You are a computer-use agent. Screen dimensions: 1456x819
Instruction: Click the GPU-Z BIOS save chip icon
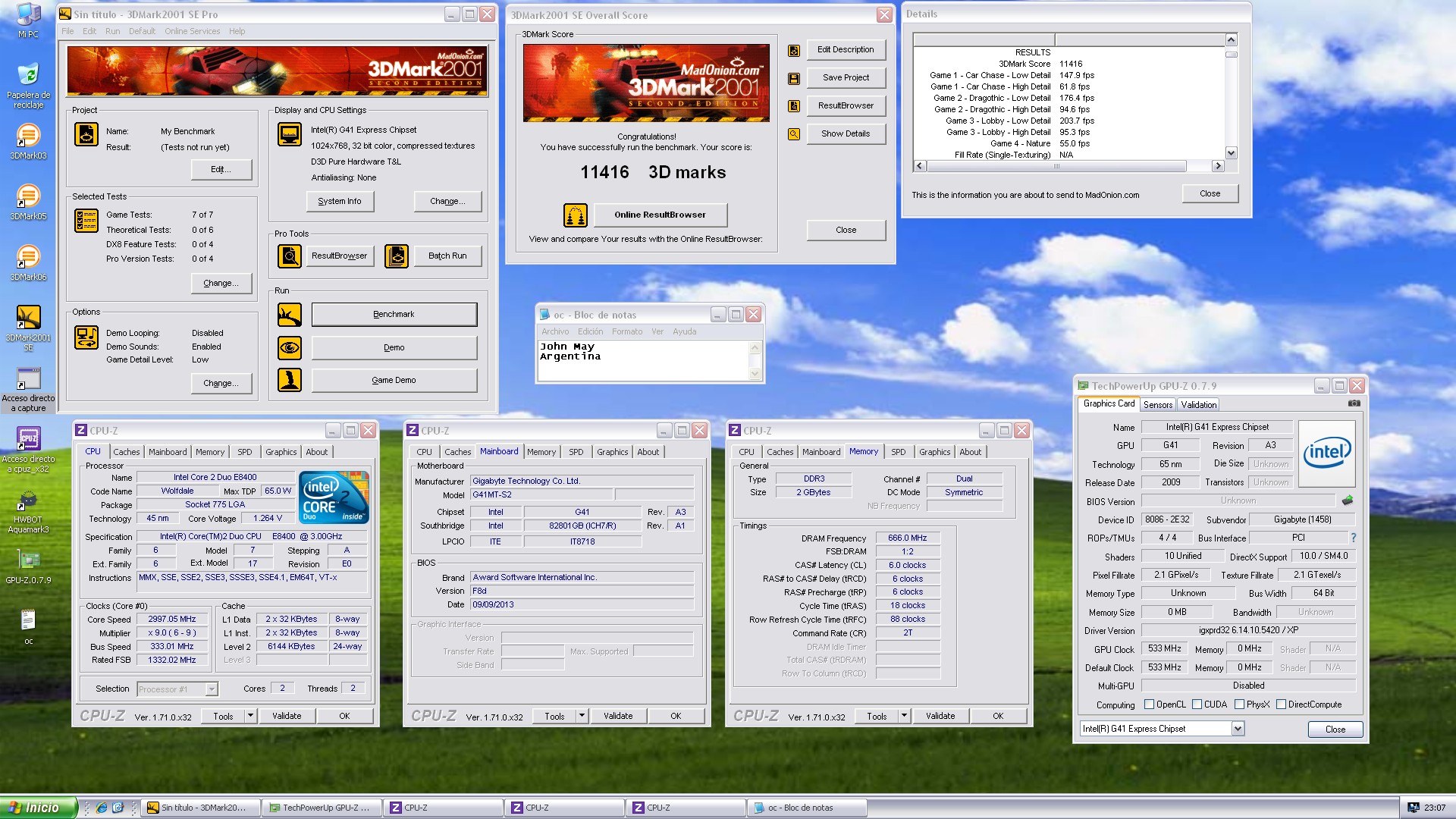[x=1348, y=500]
